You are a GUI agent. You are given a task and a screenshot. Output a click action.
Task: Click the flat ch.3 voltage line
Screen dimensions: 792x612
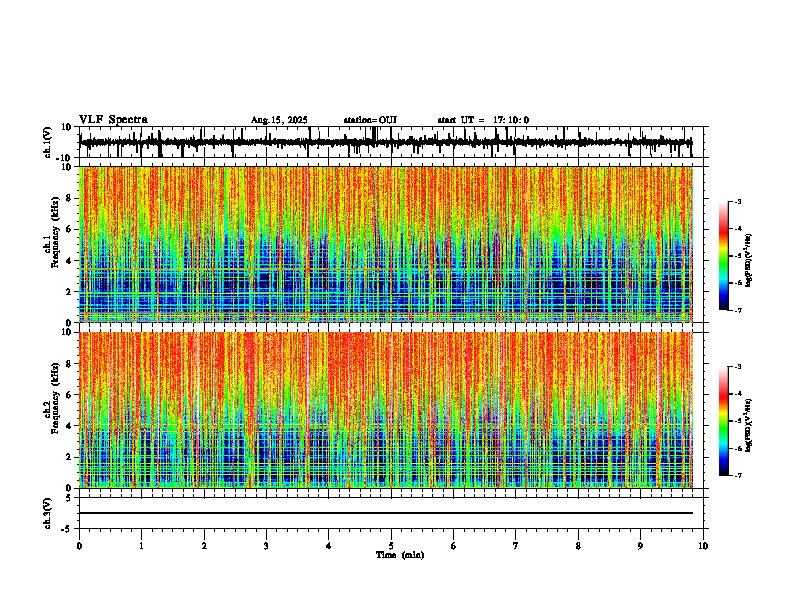tap(386, 513)
